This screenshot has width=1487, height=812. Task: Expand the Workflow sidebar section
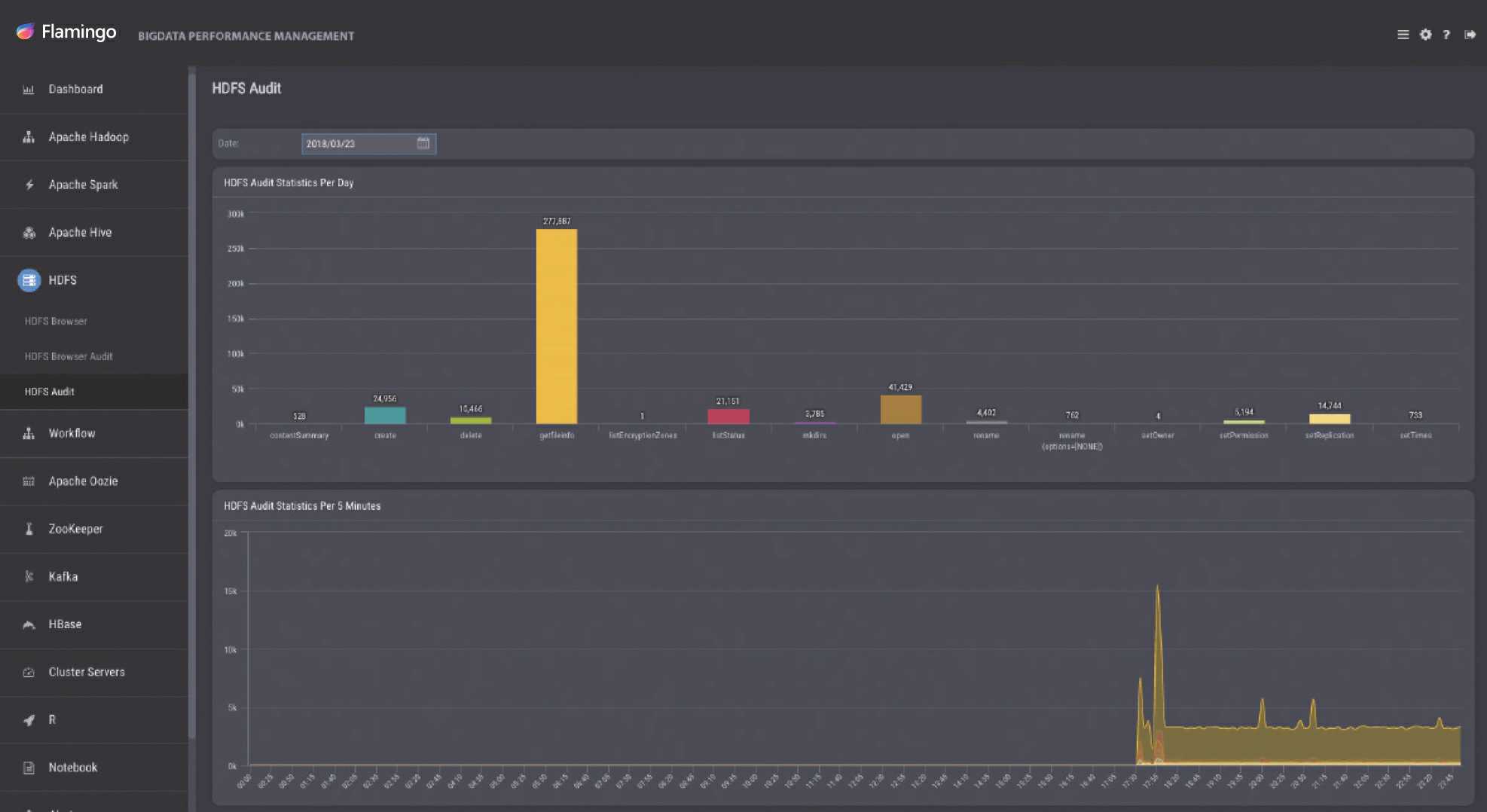72,433
